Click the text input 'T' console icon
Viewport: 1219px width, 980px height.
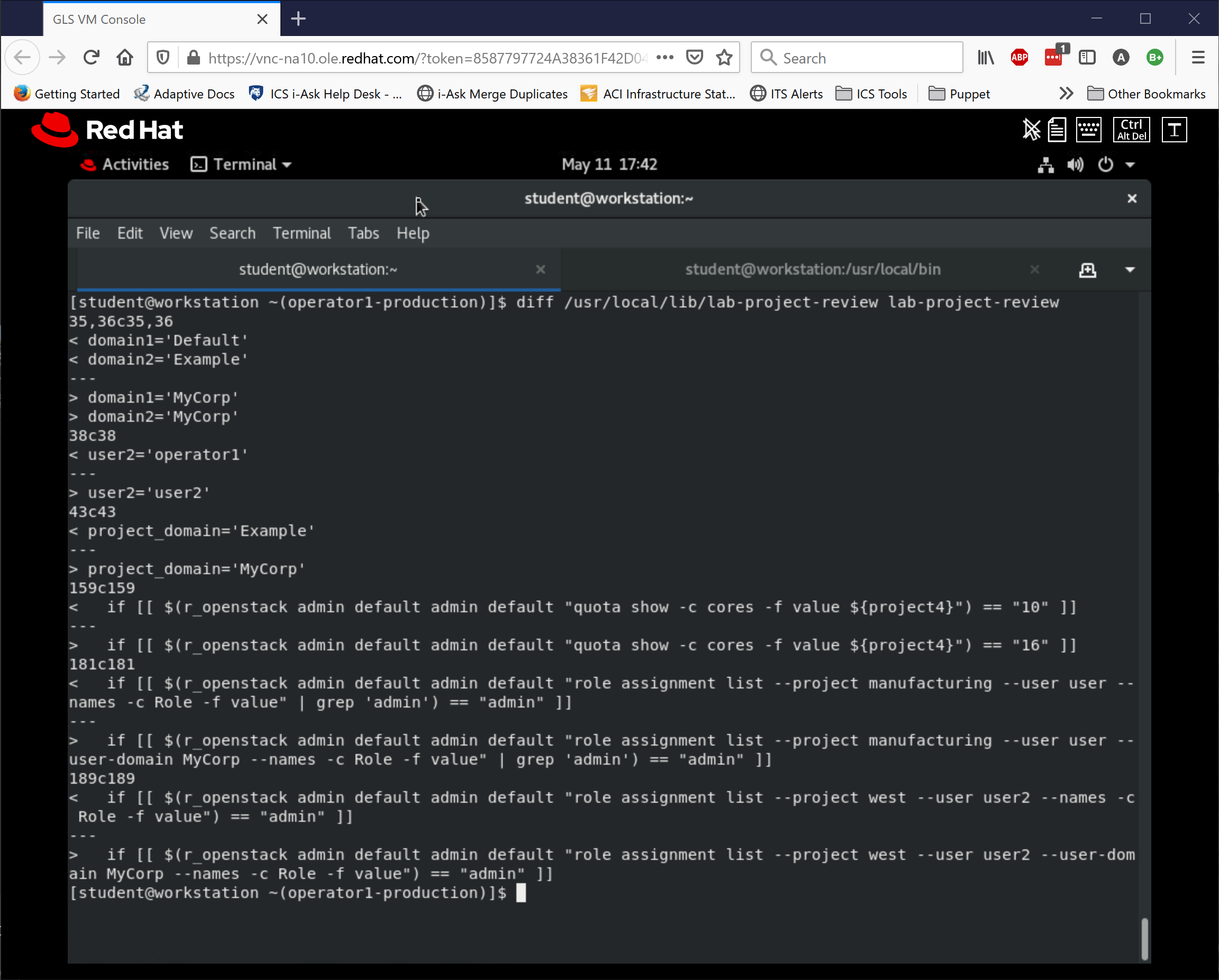pyautogui.click(x=1175, y=130)
